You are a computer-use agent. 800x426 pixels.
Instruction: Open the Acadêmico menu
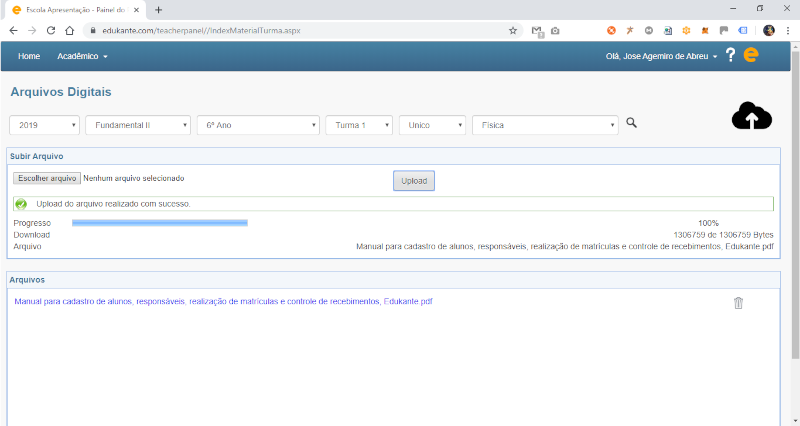pyautogui.click(x=82, y=56)
